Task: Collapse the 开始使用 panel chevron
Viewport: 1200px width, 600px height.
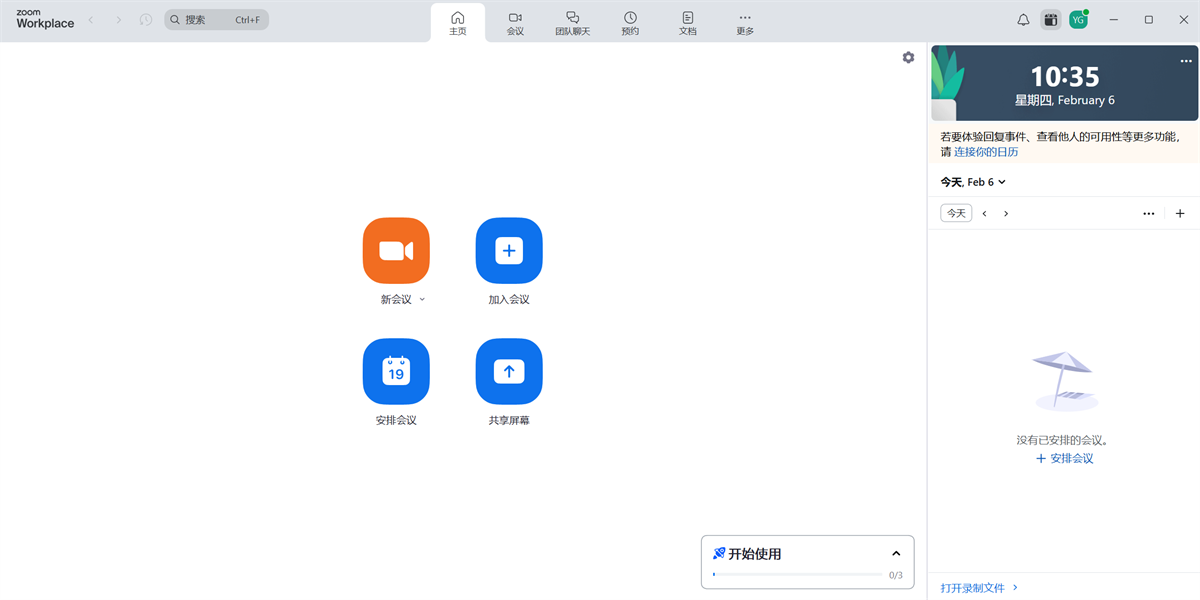Action: 896,552
